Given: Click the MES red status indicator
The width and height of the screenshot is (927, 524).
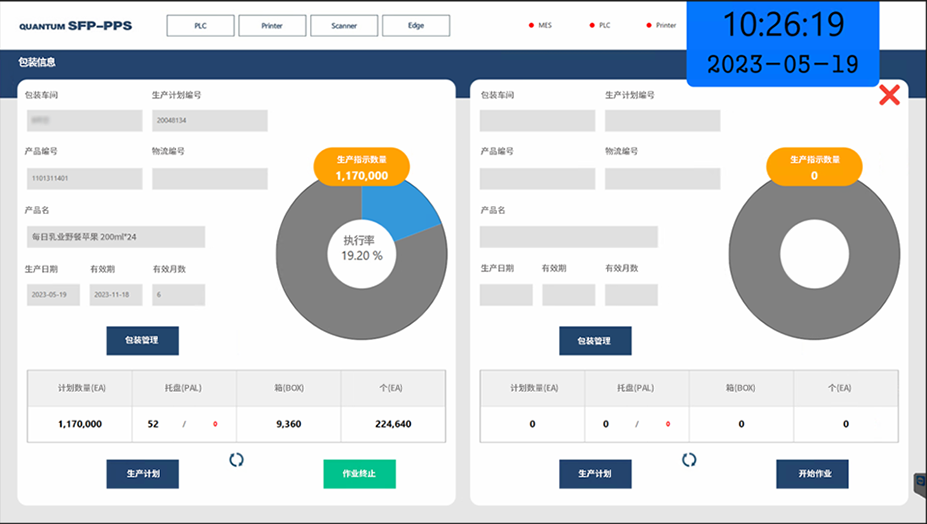Looking at the screenshot, I should click(x=532, y=25).
